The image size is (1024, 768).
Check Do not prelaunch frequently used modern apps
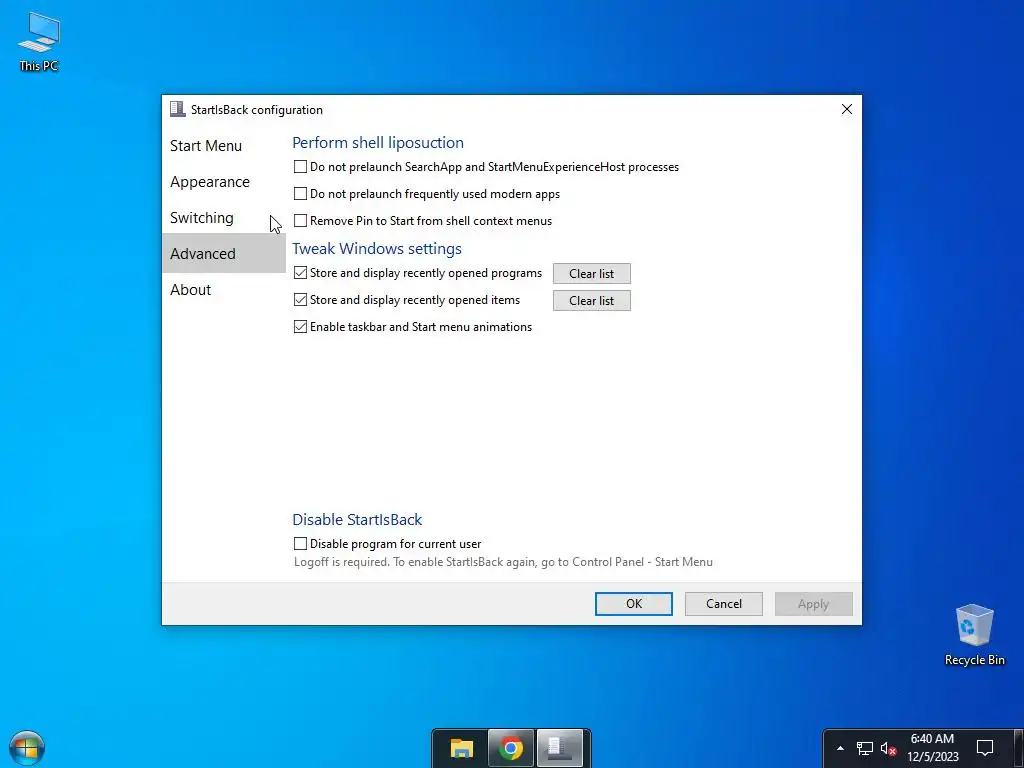pos(300,194)
